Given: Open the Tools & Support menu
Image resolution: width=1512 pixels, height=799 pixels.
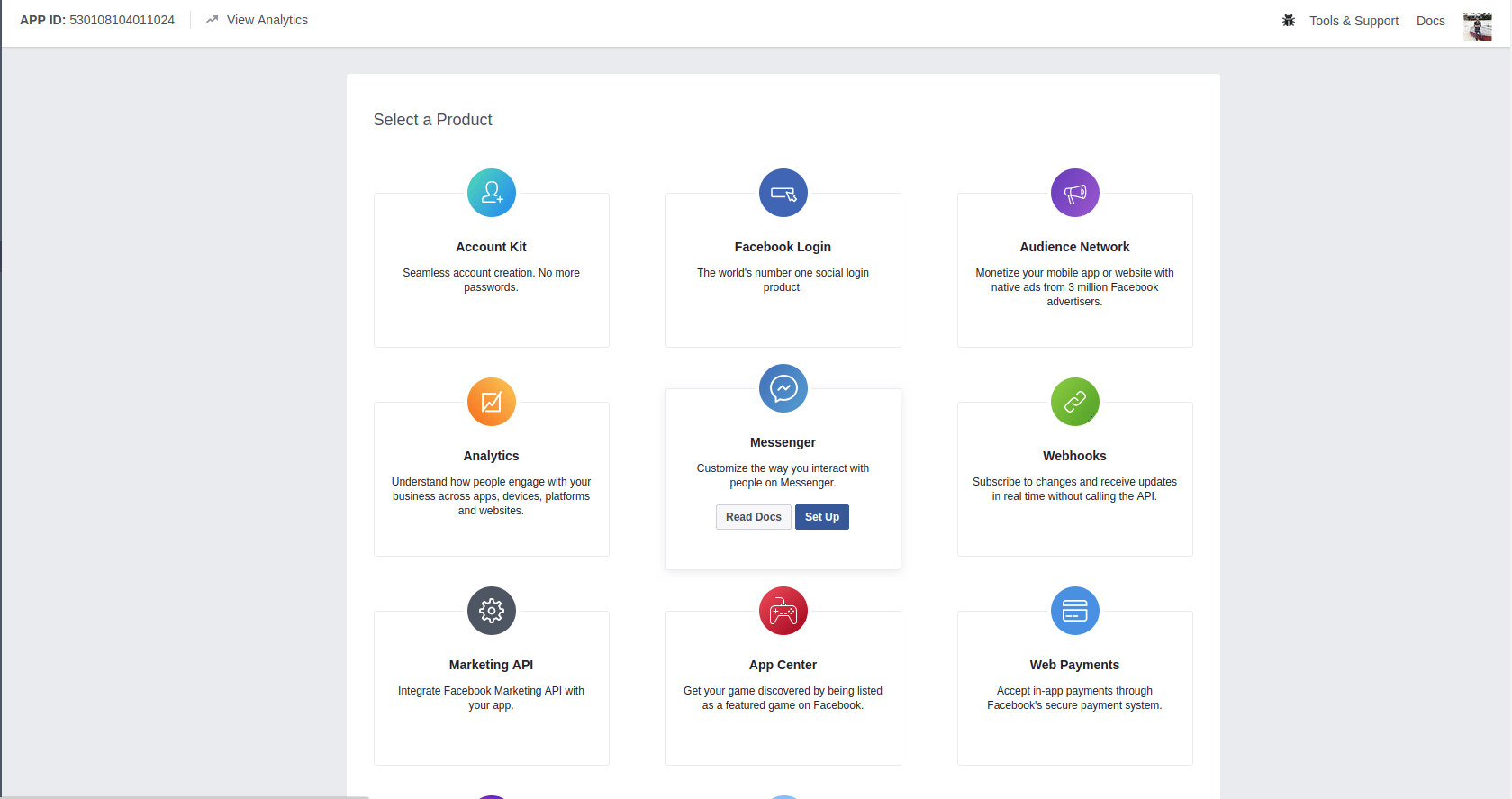Looking at the screenshot, I should [1354, 21].
